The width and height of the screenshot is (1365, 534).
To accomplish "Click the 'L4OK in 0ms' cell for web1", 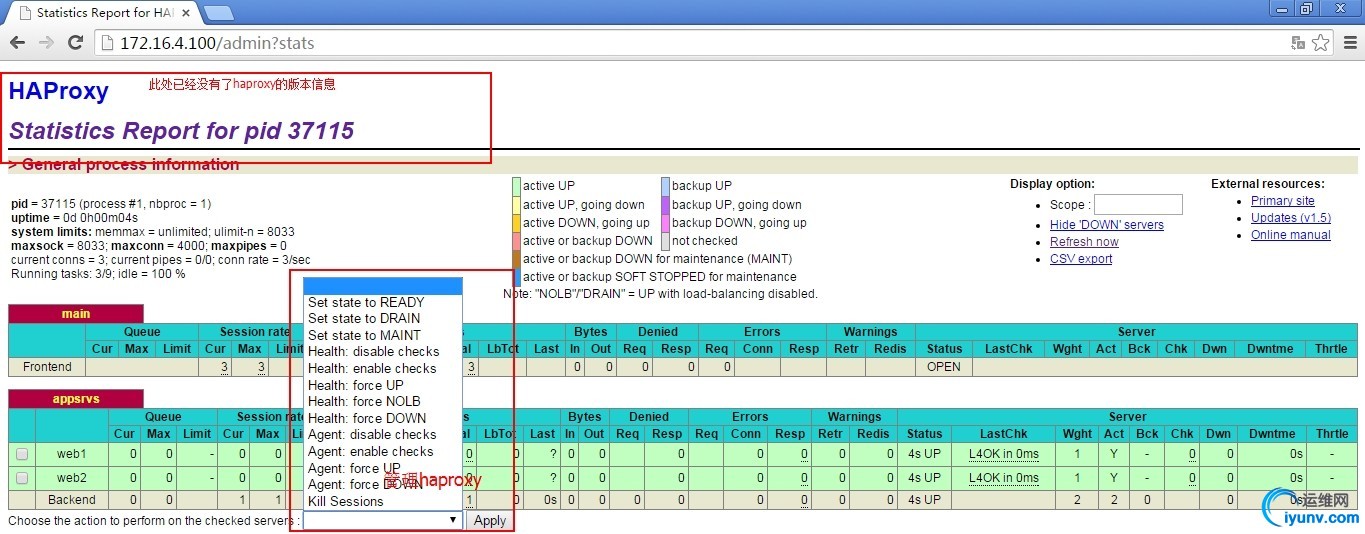I will [x=1003, y=454].
